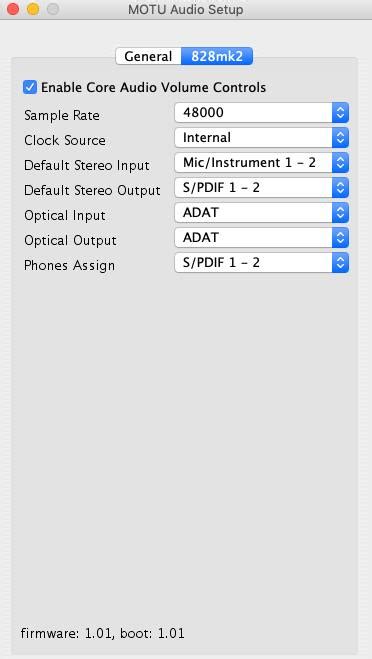Open the Phones Assign dropdown
The height and width of the screenshot is (659, 372).
[x=261, y=263]
